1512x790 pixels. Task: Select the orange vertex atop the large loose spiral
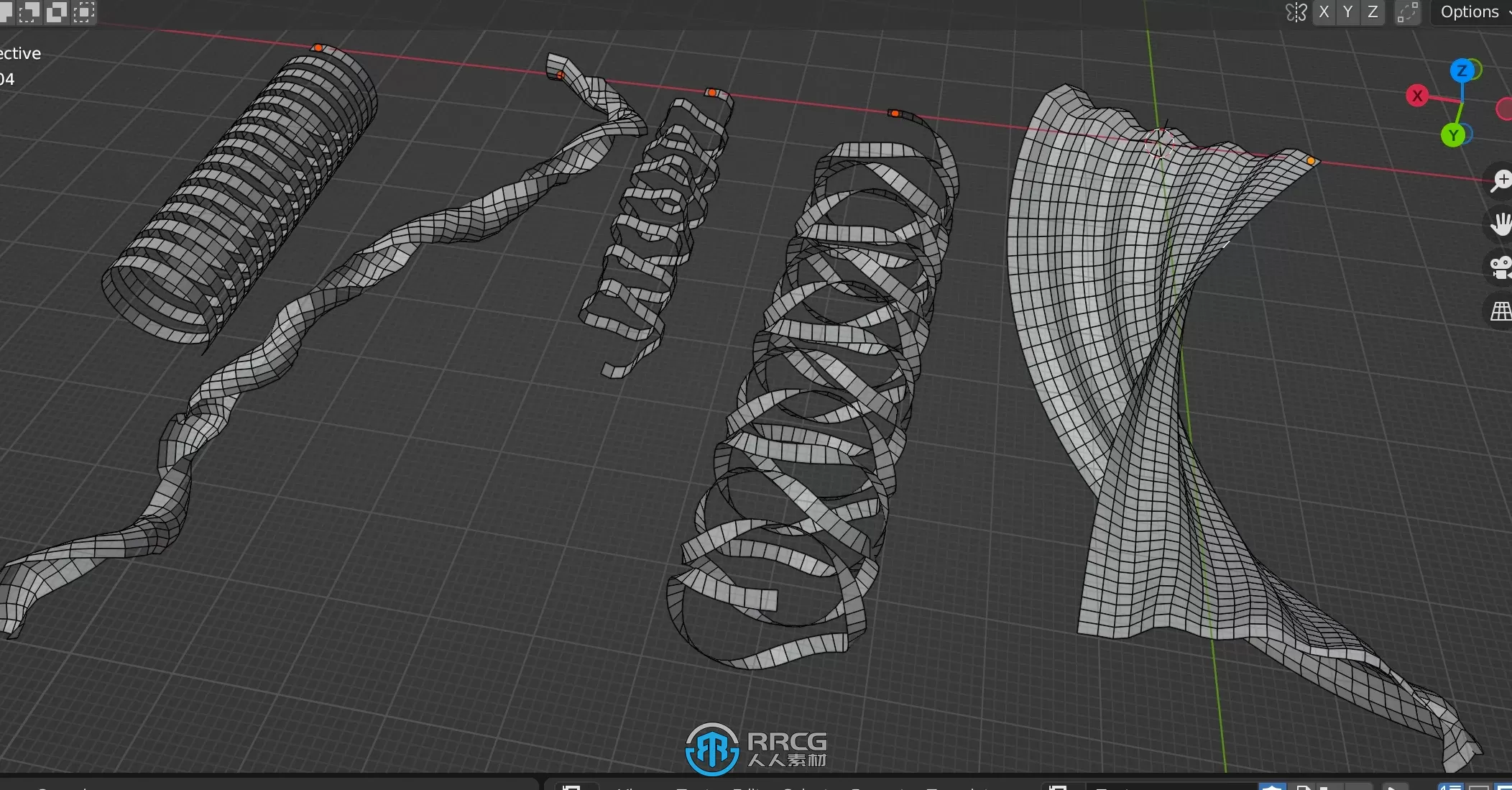tap(895, 114)
